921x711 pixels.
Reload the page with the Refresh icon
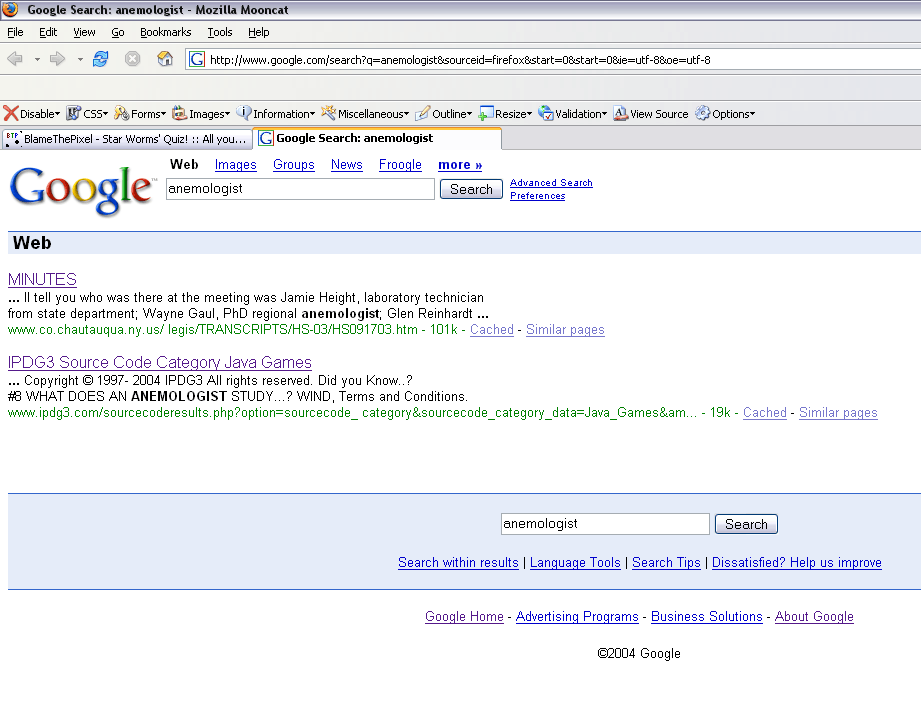(100, 59)
